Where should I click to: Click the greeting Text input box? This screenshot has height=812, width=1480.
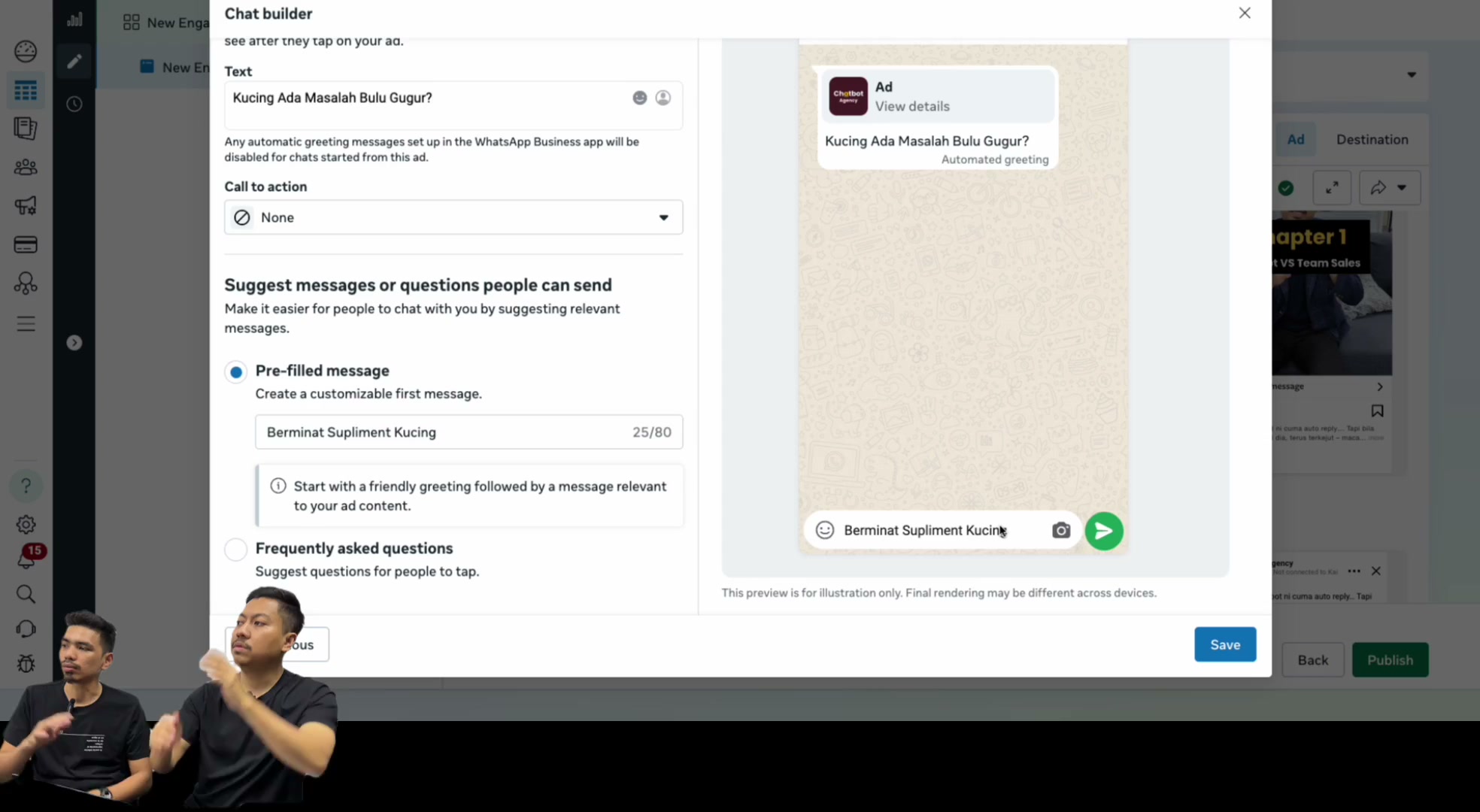(x=453, y=105)
